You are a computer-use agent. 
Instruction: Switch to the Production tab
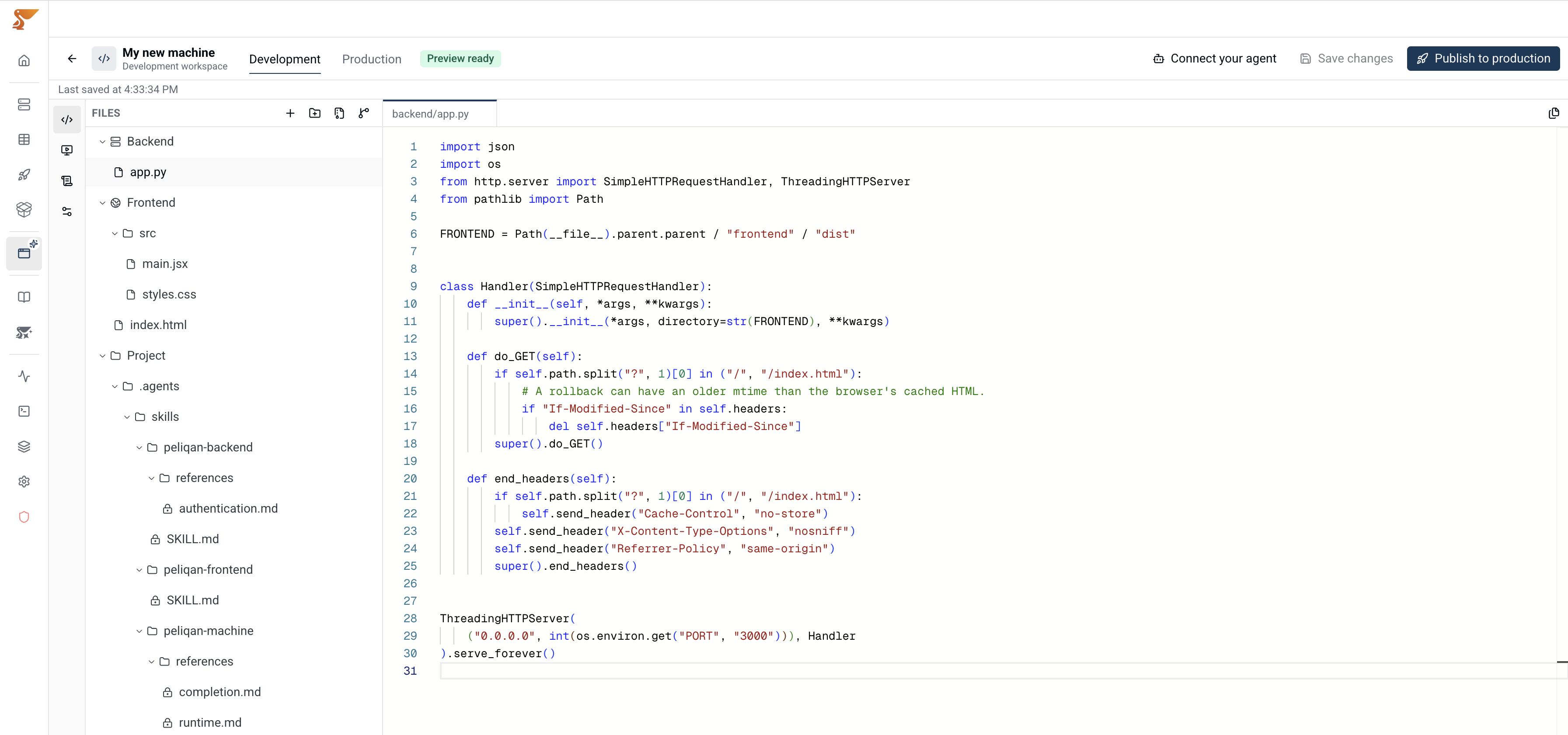[371, 59]
